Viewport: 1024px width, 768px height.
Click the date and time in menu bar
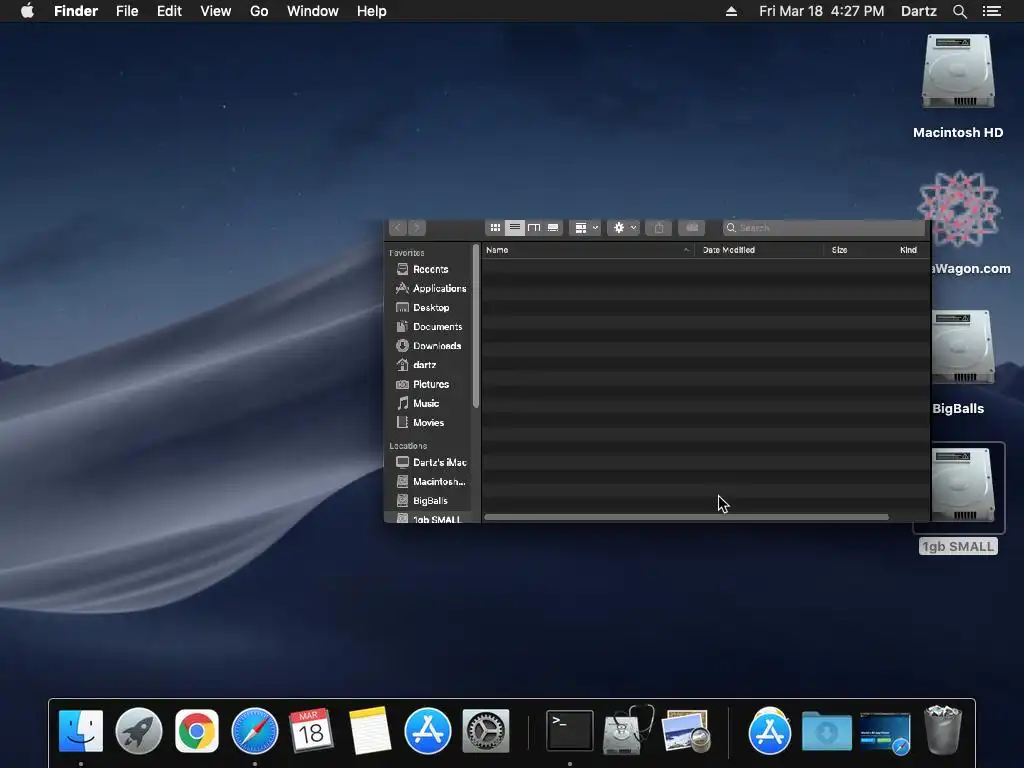[x=822, y=11]
